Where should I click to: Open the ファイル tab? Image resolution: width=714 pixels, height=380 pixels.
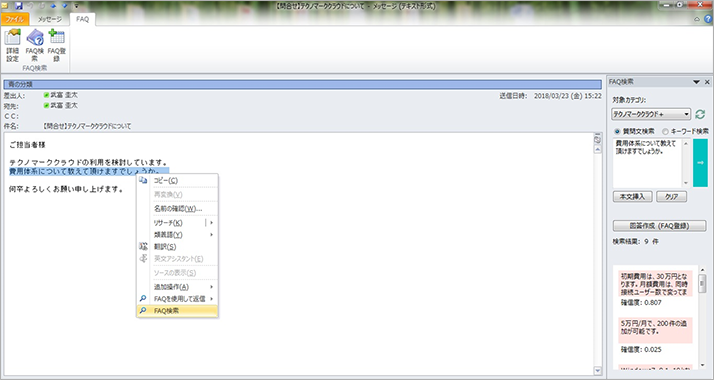pos(15,19)
